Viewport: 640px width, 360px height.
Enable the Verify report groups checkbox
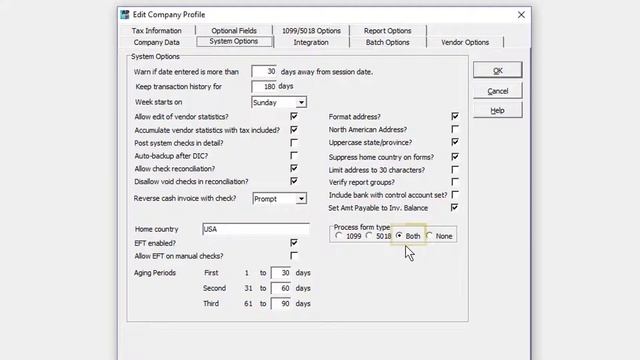tap(455, 182)
